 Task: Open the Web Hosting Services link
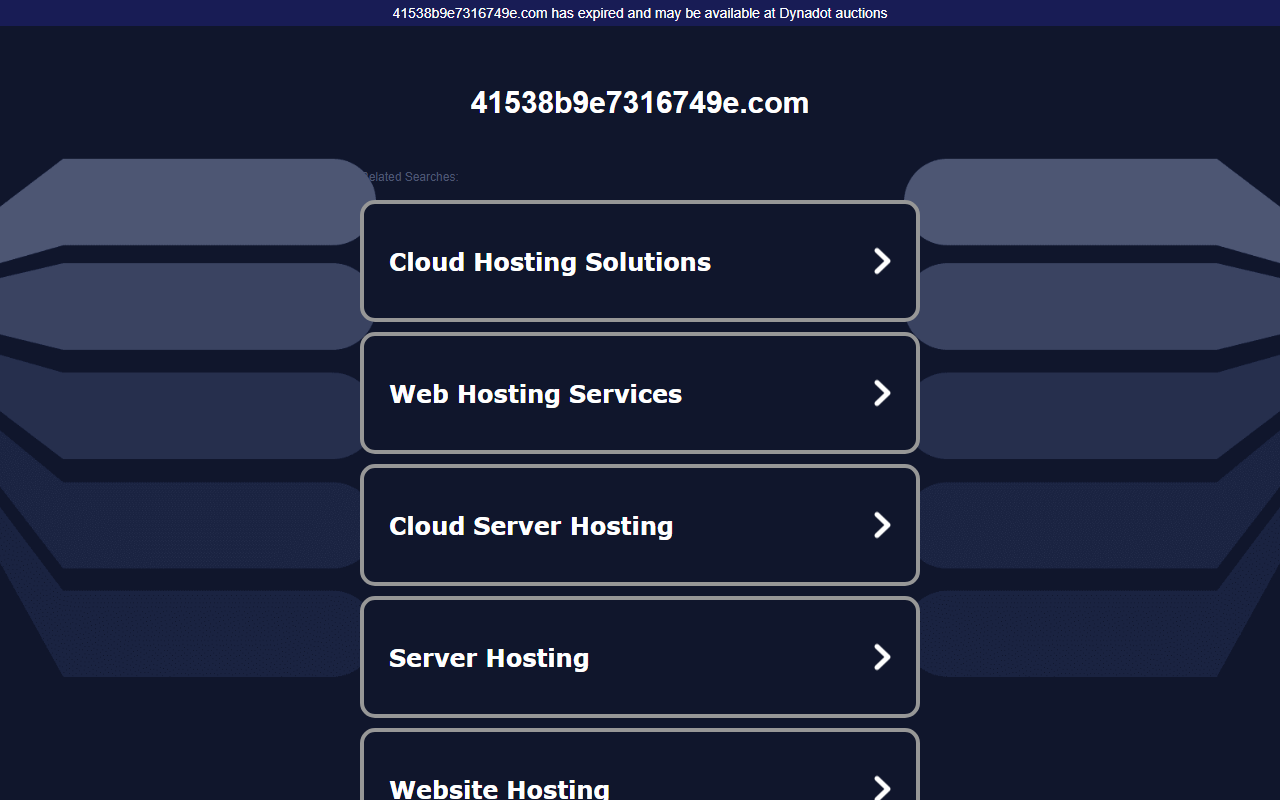click(640, 393)
